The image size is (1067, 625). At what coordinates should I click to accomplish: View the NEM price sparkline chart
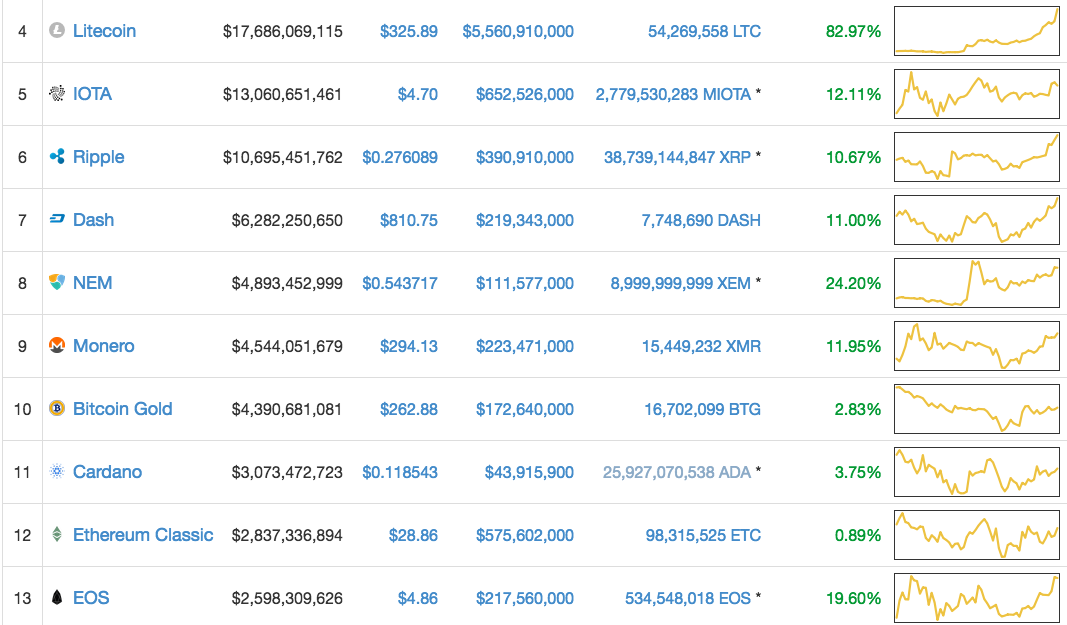[x=976, y=283]
